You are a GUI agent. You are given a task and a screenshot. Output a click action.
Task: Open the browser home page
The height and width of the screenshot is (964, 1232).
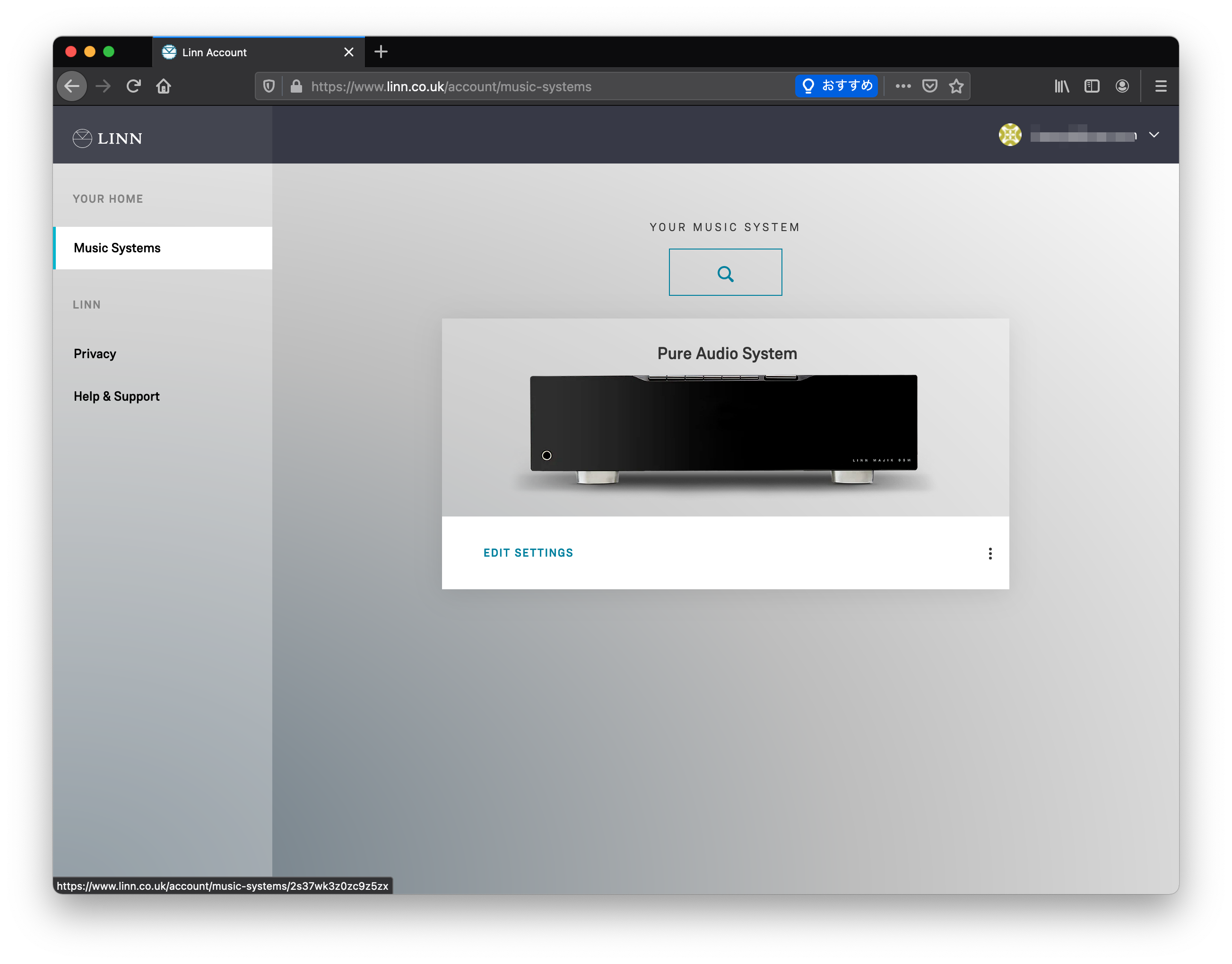click(x=164, y=86)
